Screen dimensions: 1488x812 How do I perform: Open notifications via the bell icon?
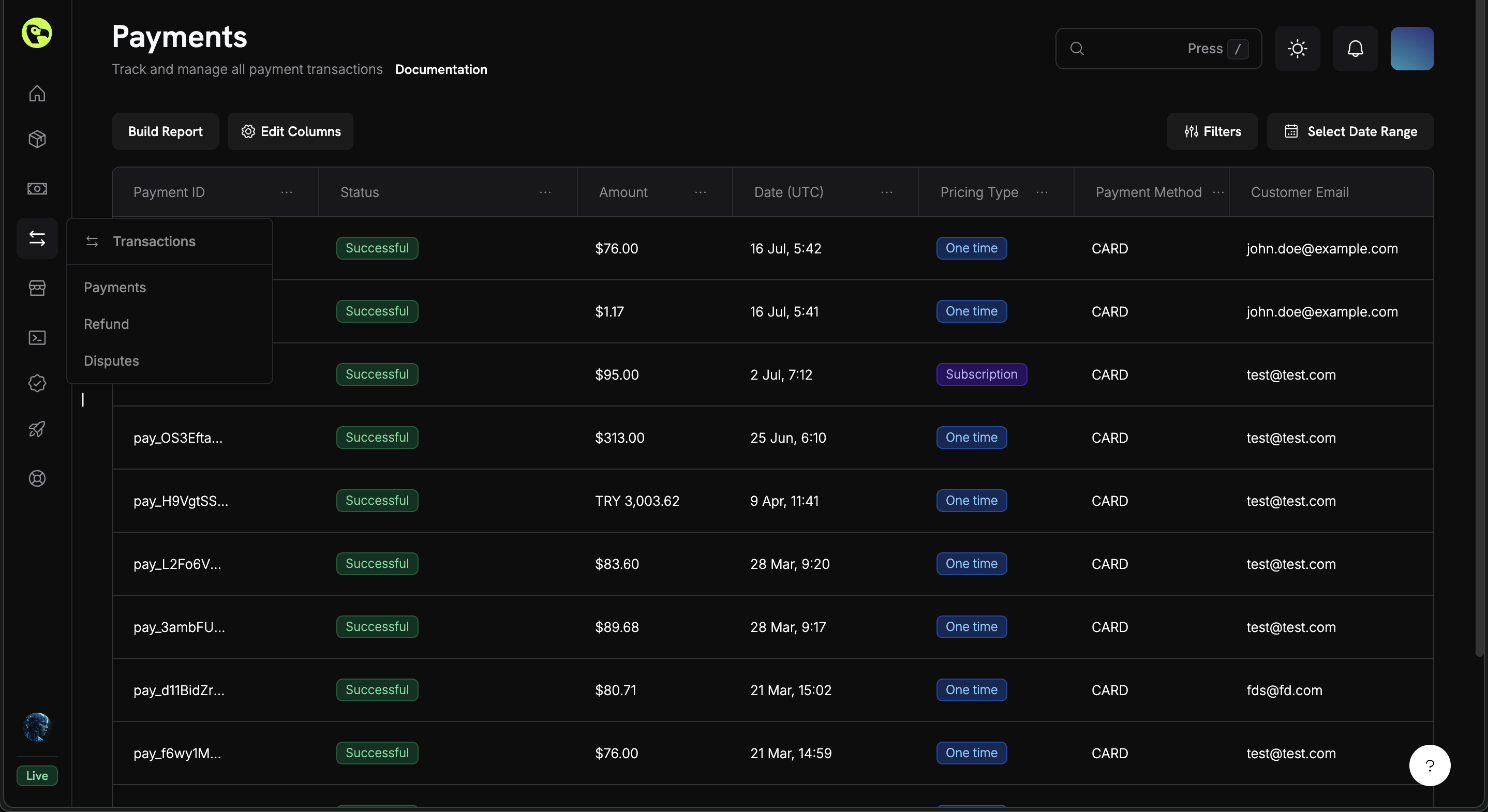click(1355, 49)
